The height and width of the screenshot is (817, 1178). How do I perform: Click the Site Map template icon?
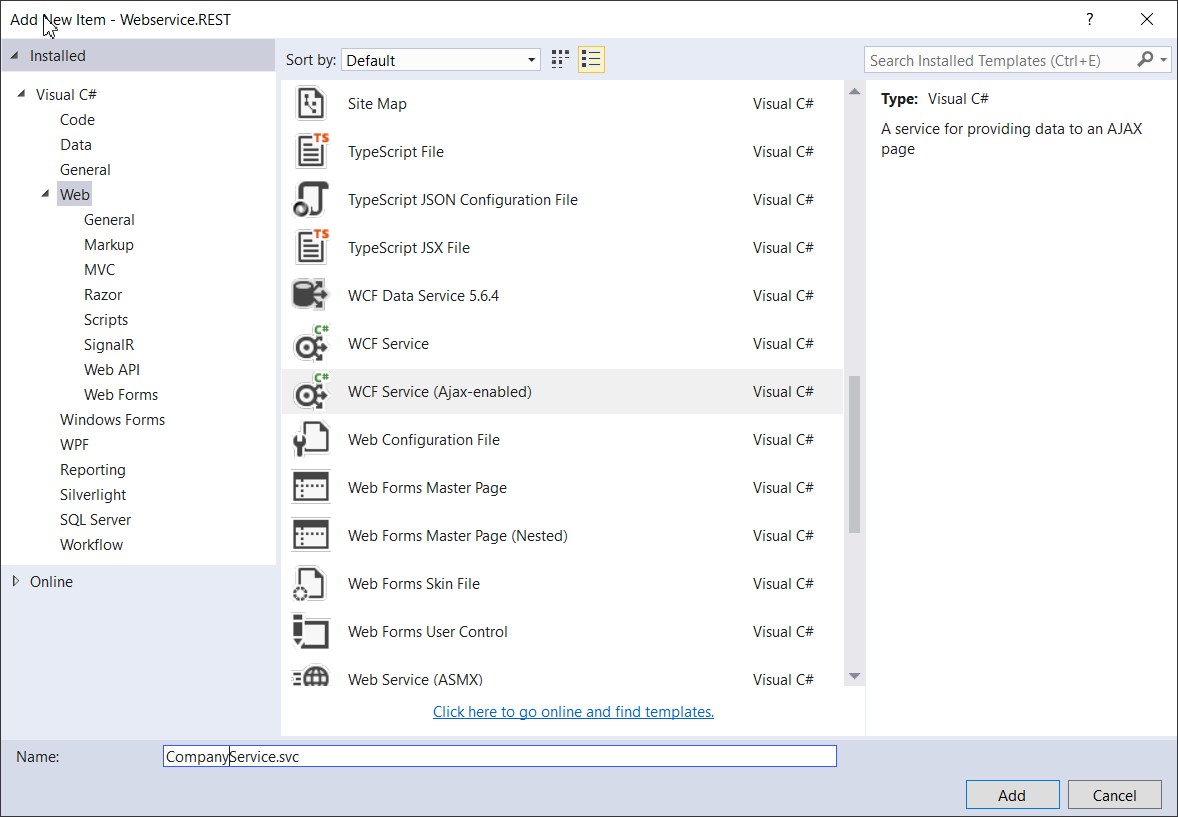[310, 104]
